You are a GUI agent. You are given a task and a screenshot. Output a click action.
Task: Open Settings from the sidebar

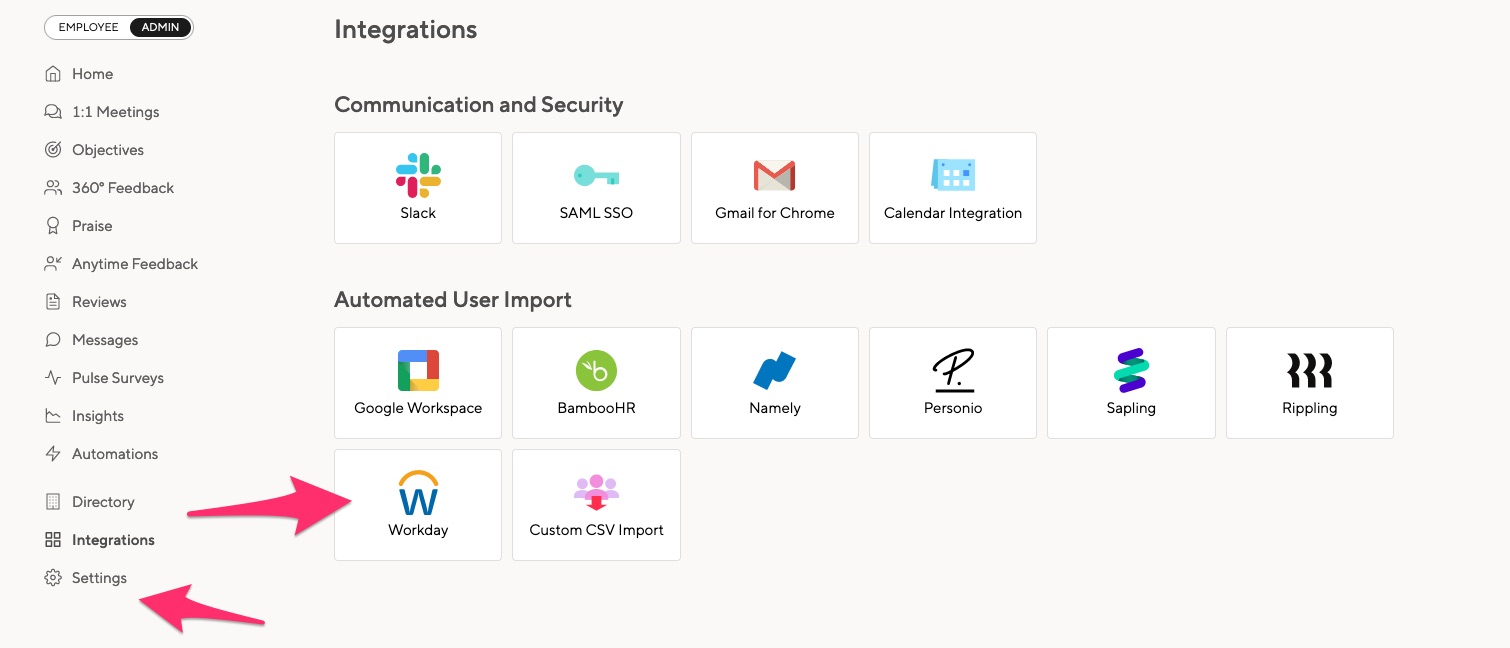(99, 577)
